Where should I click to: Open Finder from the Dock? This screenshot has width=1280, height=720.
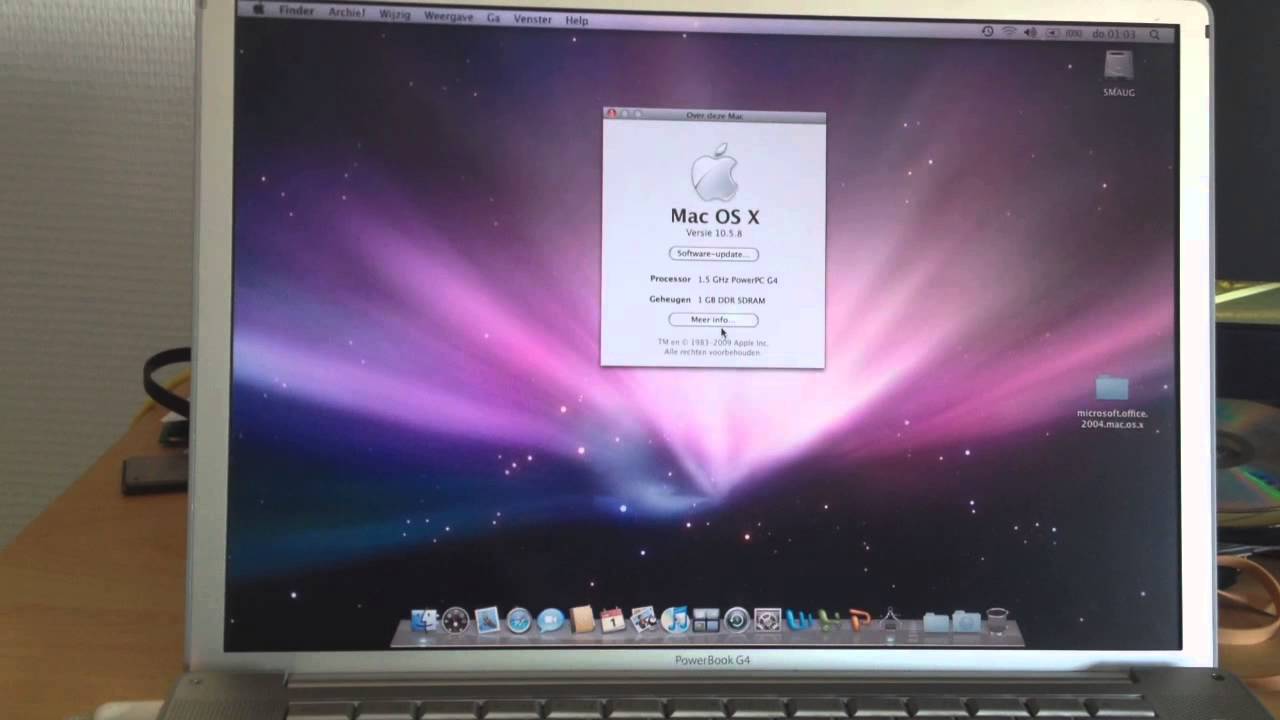coord(424,621)
